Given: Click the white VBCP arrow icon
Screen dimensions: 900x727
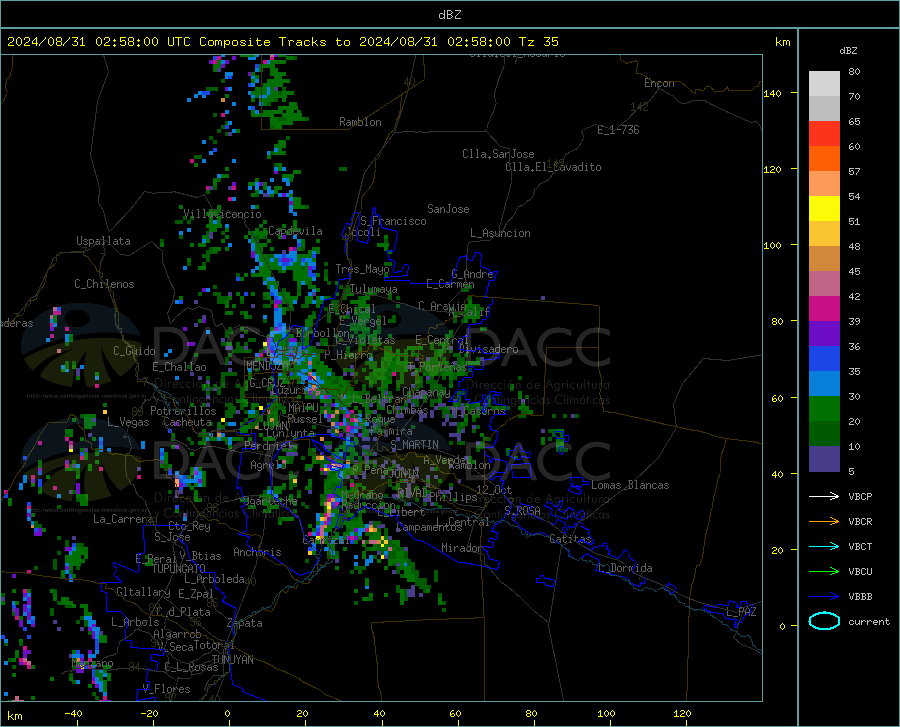Looking at the screenshot, I should click(x=824, y=496).
